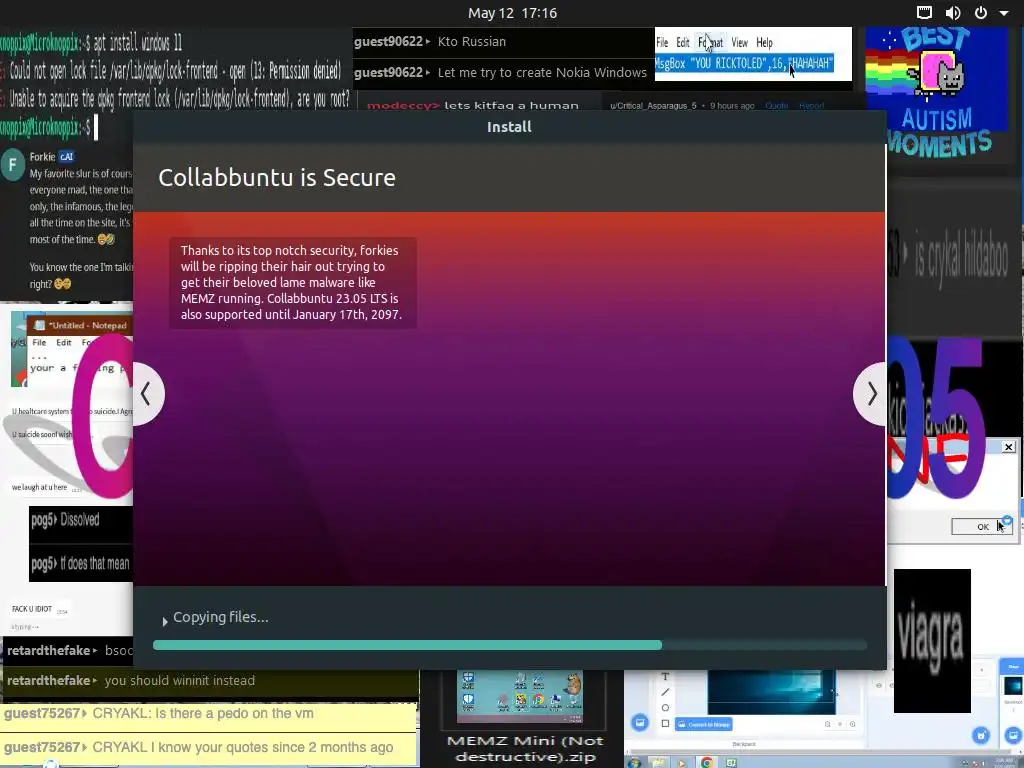Click the installation progress bar

click(509, 645)
